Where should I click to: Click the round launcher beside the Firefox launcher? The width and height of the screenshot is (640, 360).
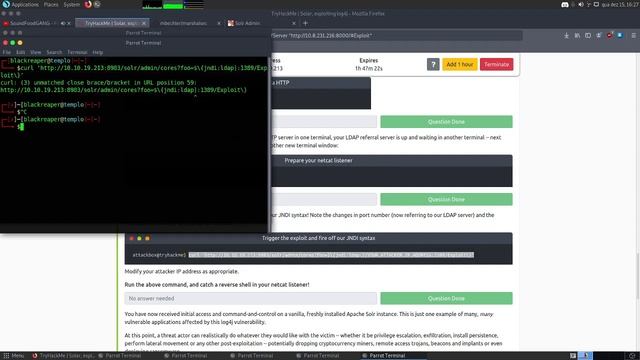pyautogui.click(x=97, y=4)
